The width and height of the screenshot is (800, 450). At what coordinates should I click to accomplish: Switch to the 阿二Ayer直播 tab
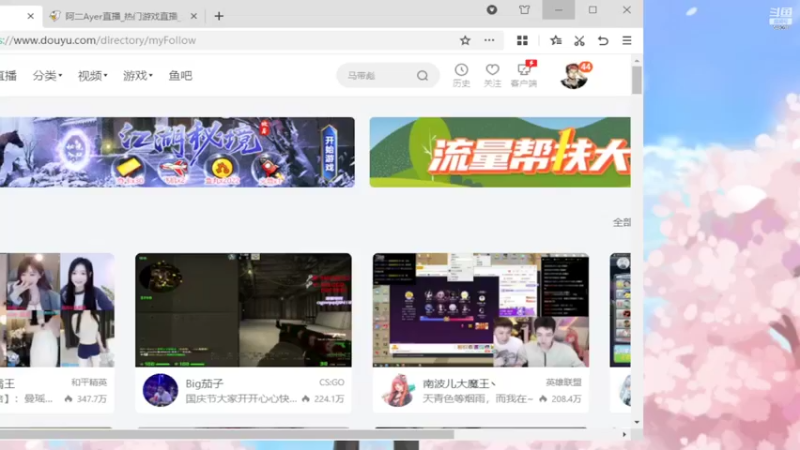(121, 16)
